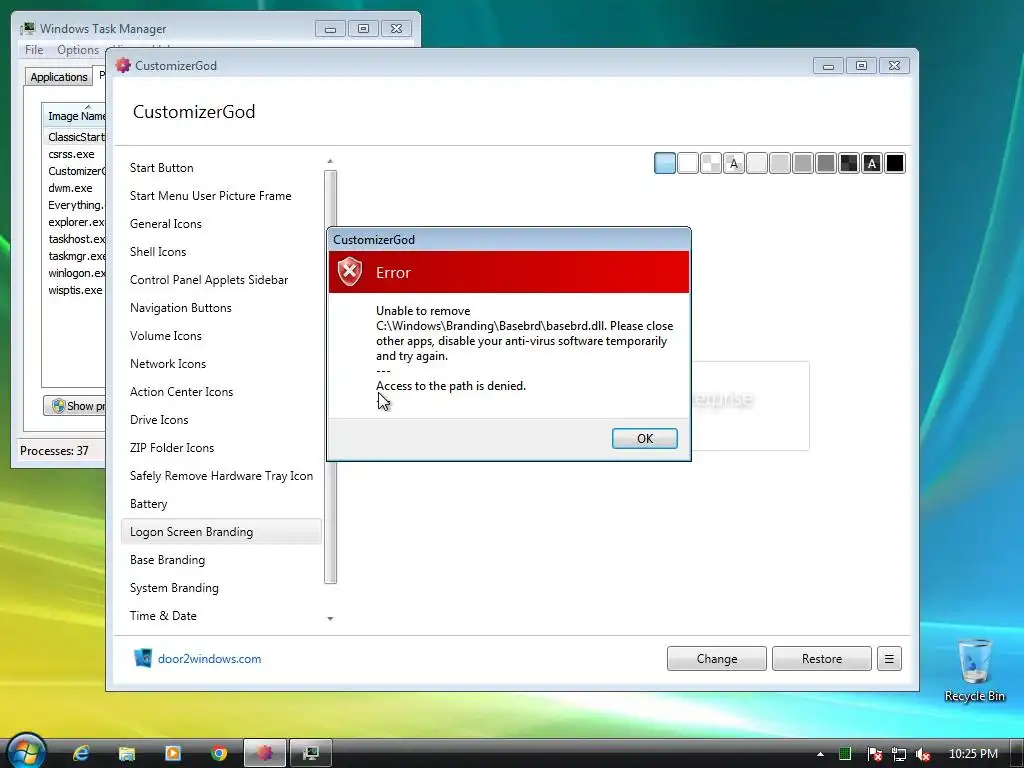Image resolution: width=1024 pixels, height=768 pixels.
Task: Open the taskbar clock showing 10:25 PM
Action: click(x=973, y=754)
